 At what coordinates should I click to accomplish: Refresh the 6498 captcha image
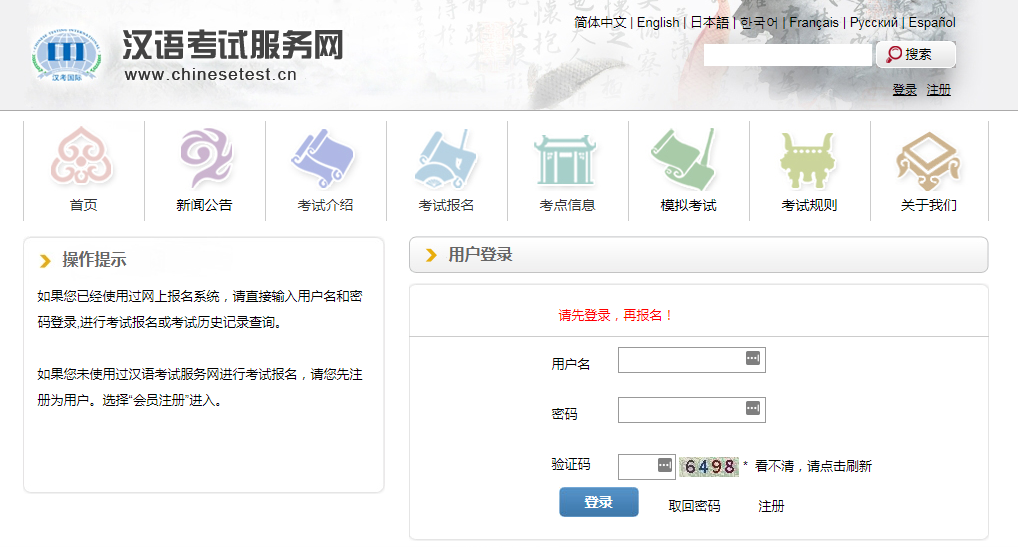(x=708, y=467)
